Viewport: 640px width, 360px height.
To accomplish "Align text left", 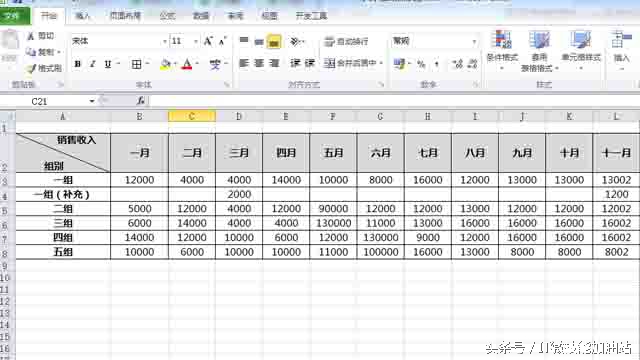I will tap(244, 63).
